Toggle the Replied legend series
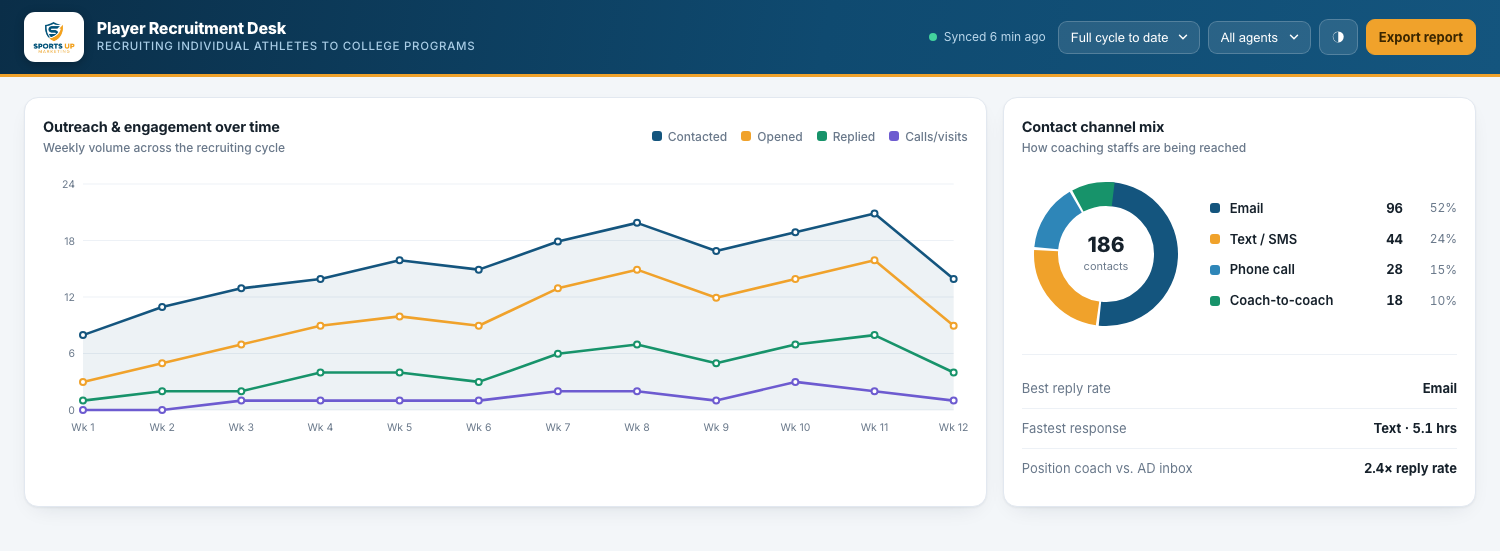The image size is (1500, 551). [x=846, y=137]
